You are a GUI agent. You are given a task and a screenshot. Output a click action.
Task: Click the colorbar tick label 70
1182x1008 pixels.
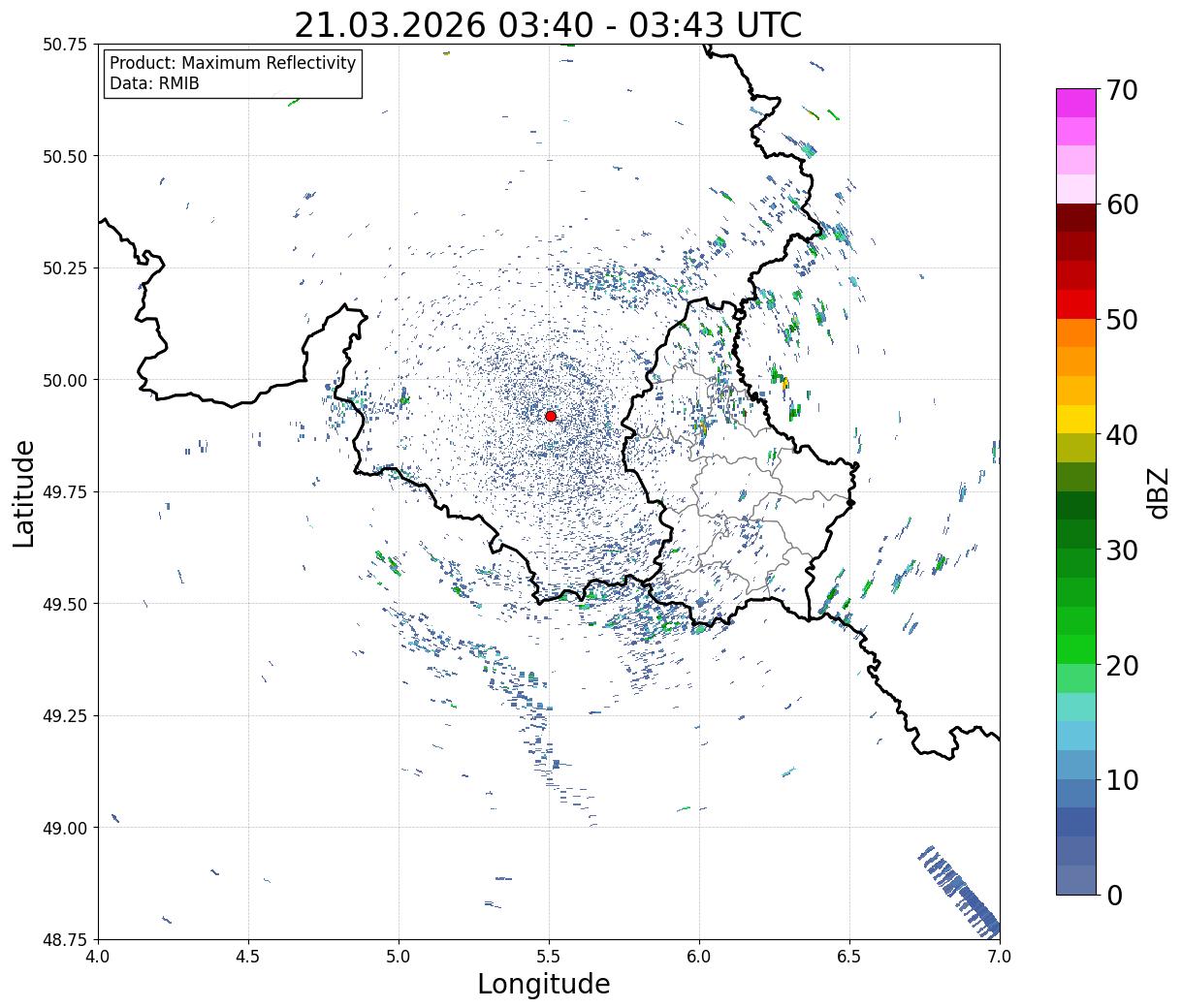click(x=1123, y=90)
